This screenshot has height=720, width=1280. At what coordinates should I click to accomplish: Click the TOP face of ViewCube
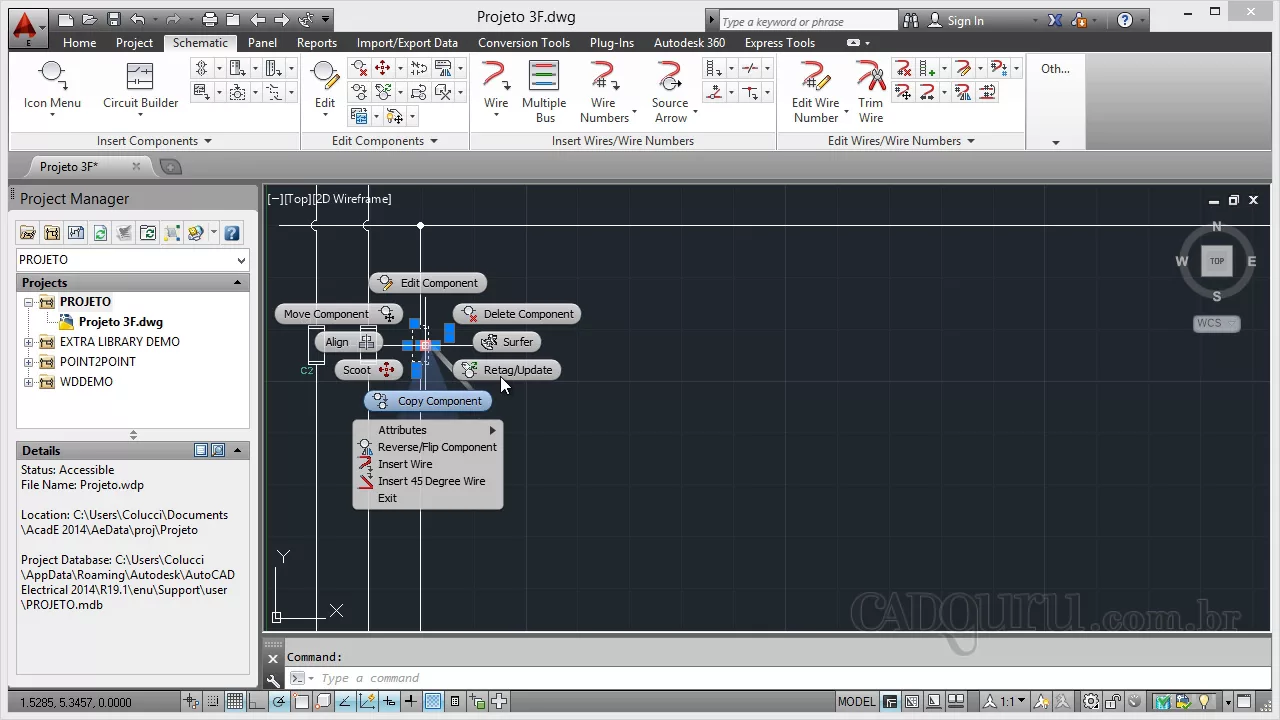point(1217,261)
